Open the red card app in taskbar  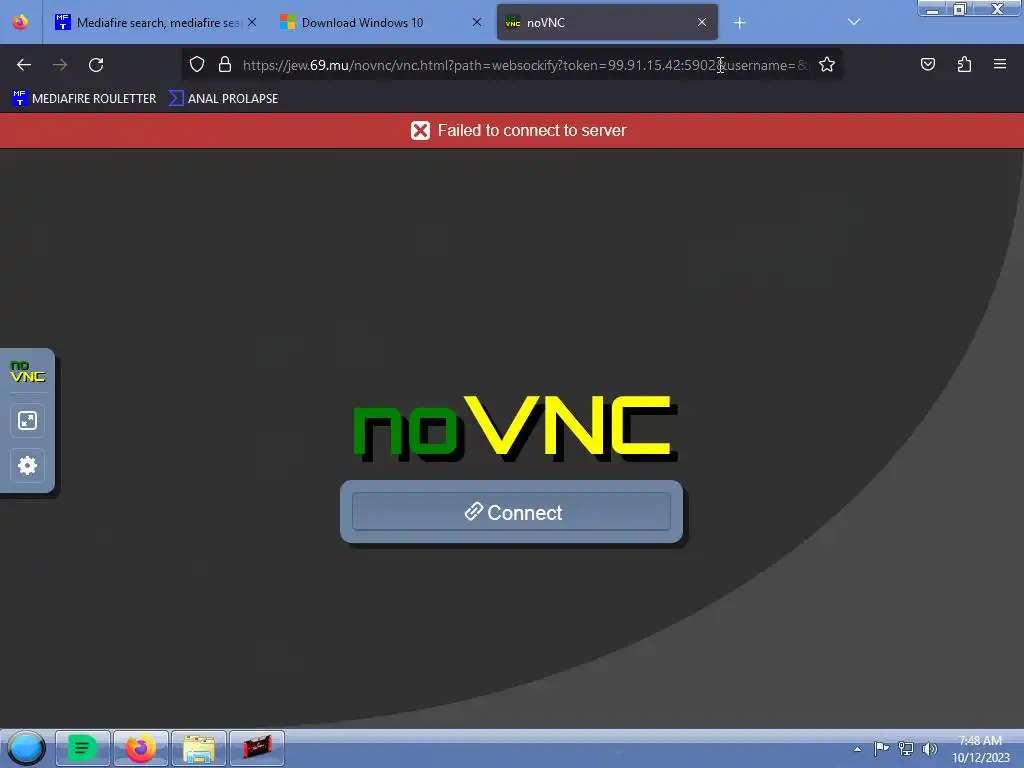coord(257,748)
